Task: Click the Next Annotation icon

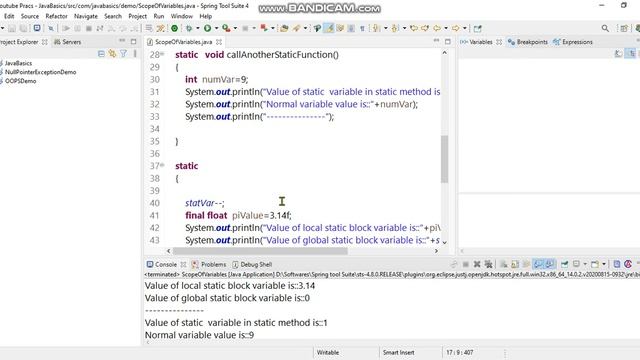Action: click(x=376, y=28)
